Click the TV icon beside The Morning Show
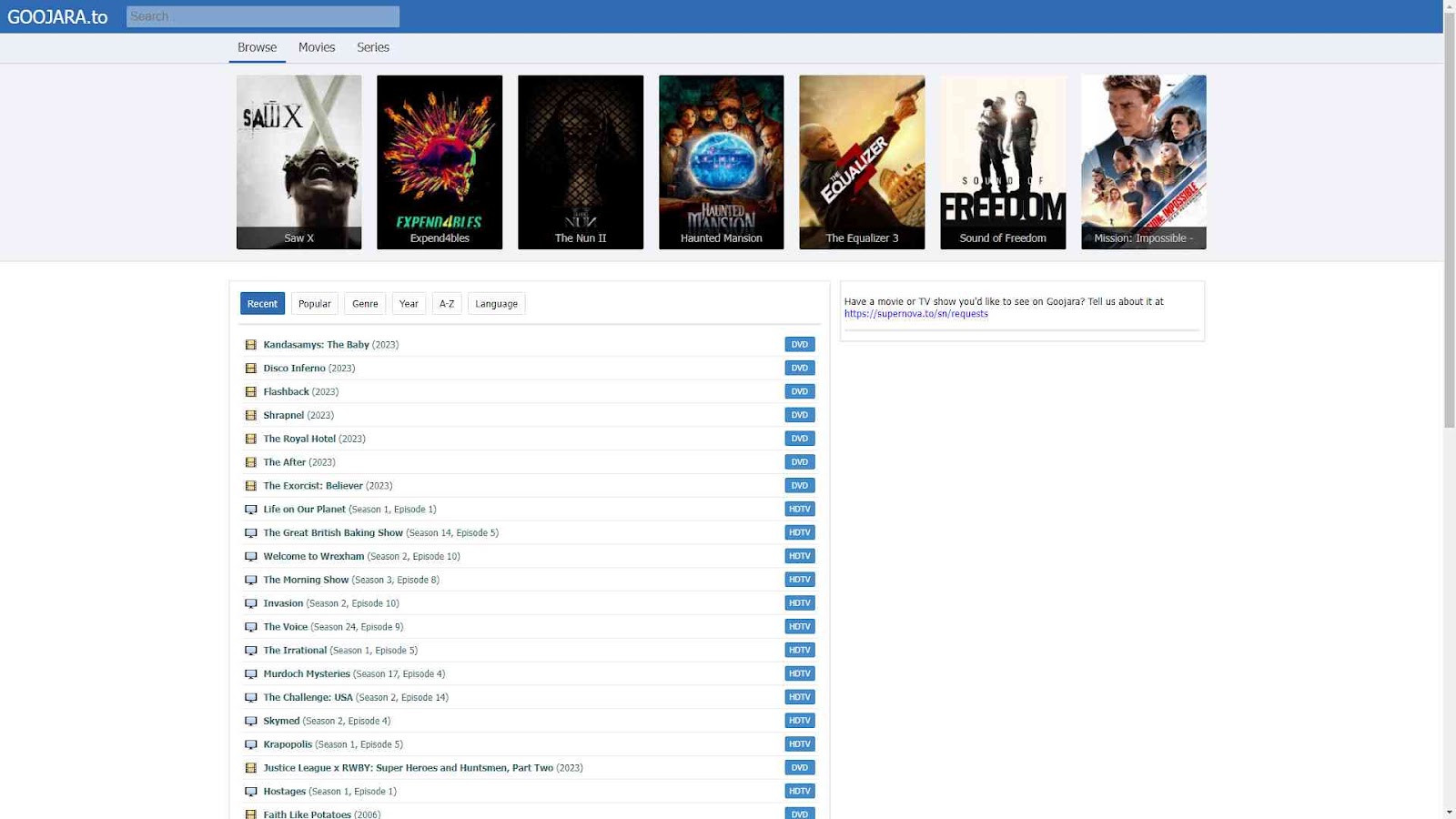 (250, 580)
